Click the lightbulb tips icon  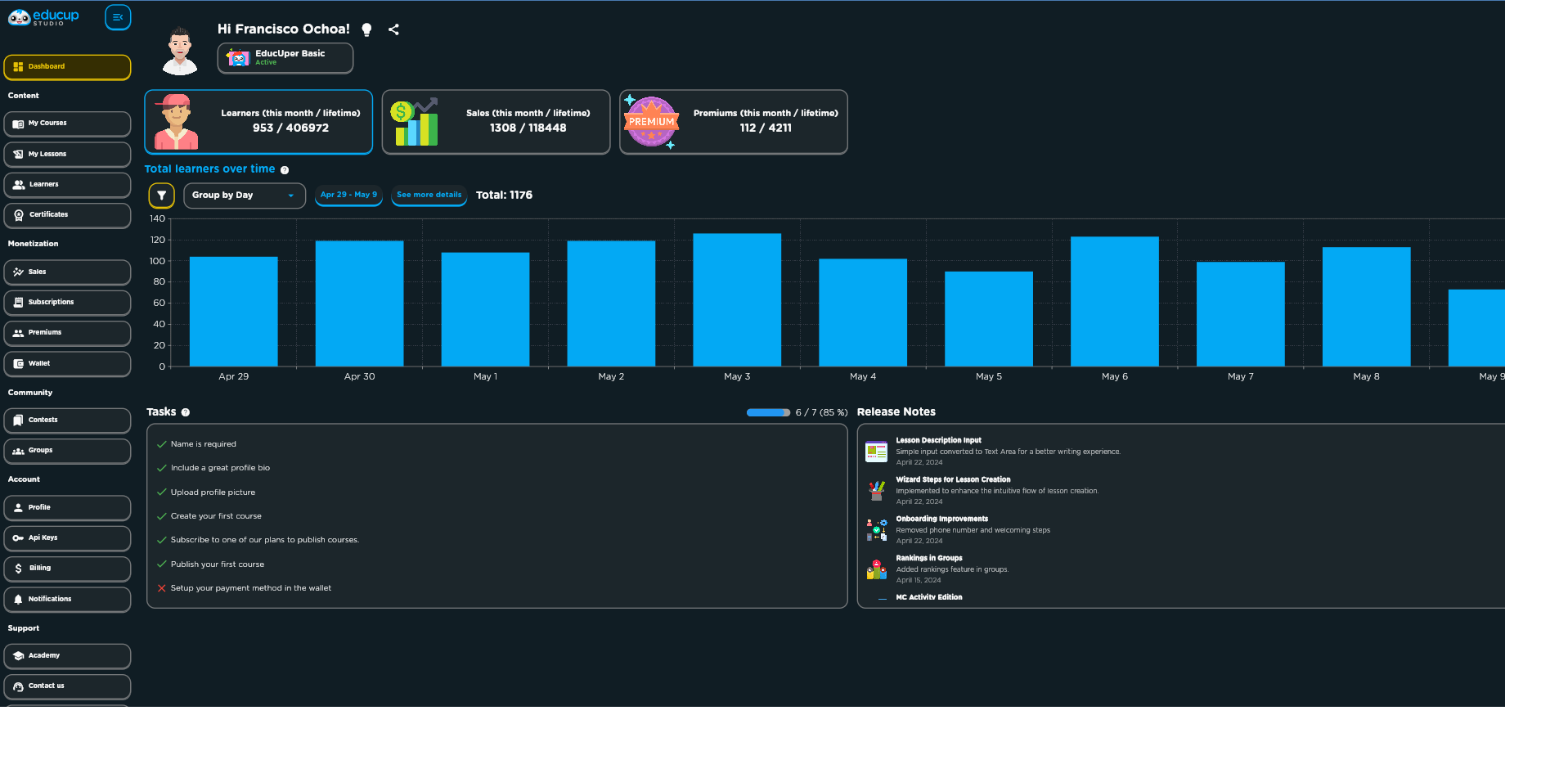click(366, 29)
